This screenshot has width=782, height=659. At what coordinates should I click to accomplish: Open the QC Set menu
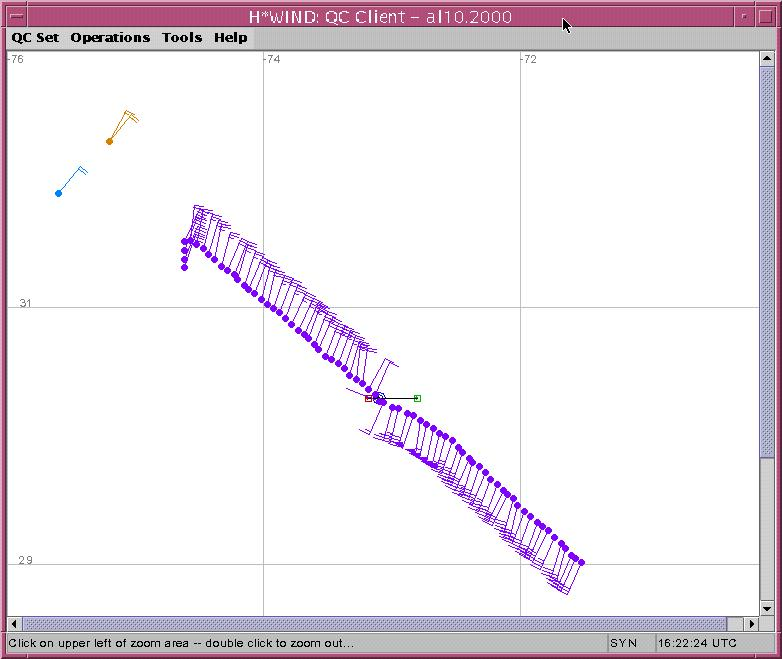pos(35,38)
